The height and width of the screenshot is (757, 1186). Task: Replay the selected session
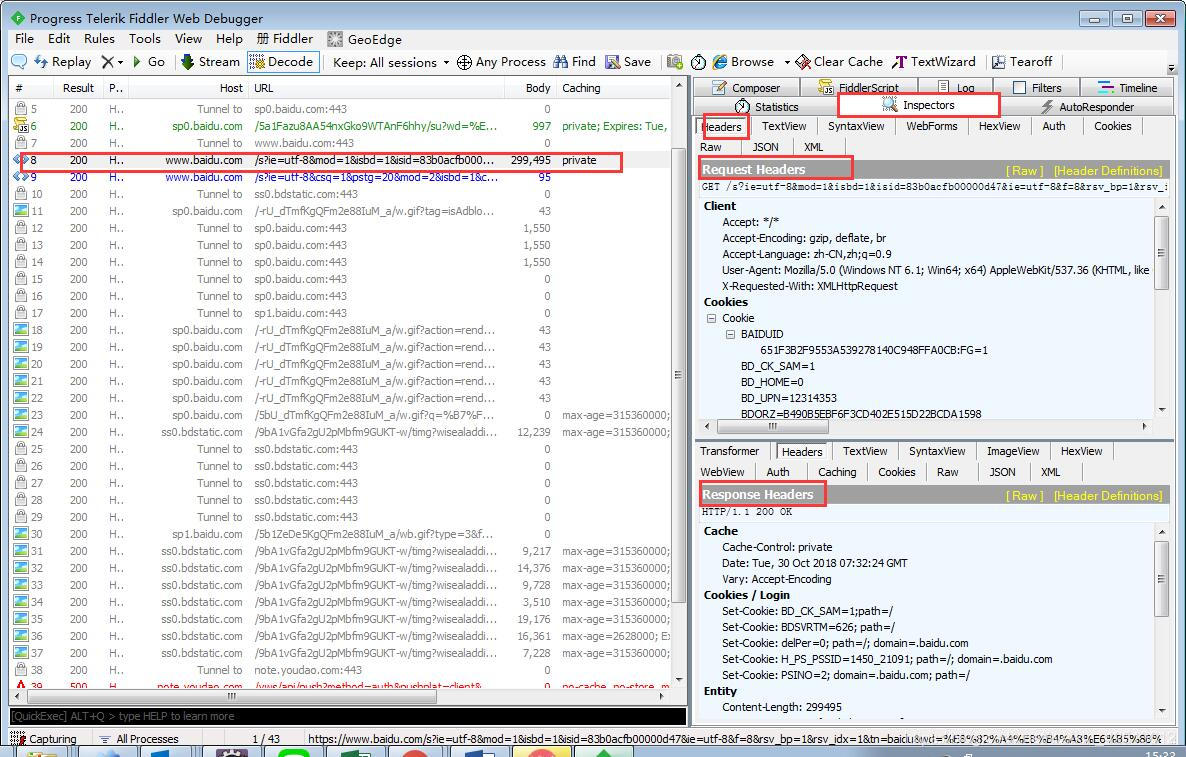click(x=63, y=62)
